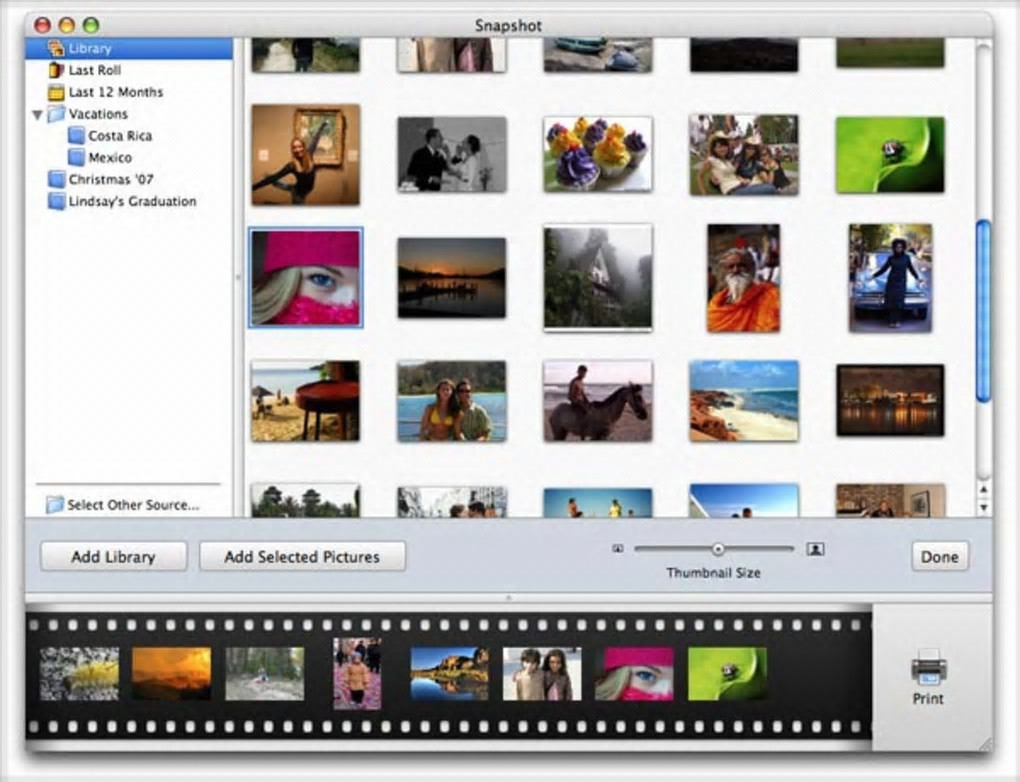Select the Vacations folder label

[x=98, y=114]
